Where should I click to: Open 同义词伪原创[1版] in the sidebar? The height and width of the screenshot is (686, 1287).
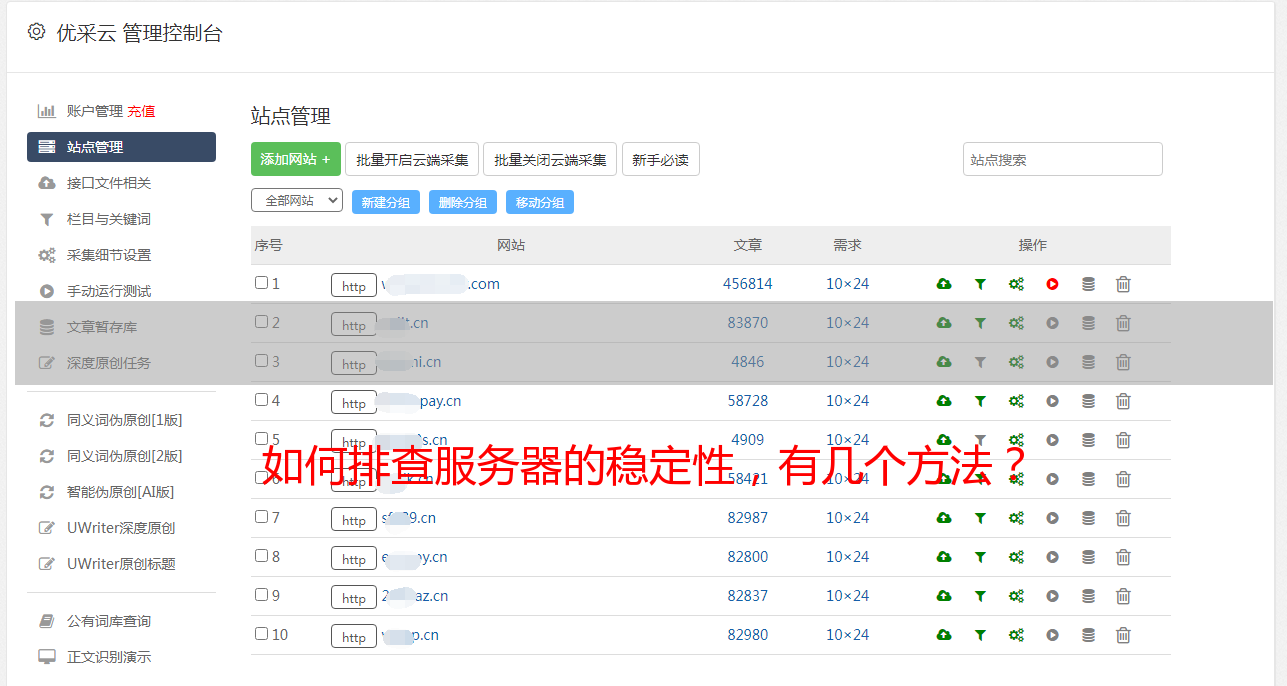[124, 420]
